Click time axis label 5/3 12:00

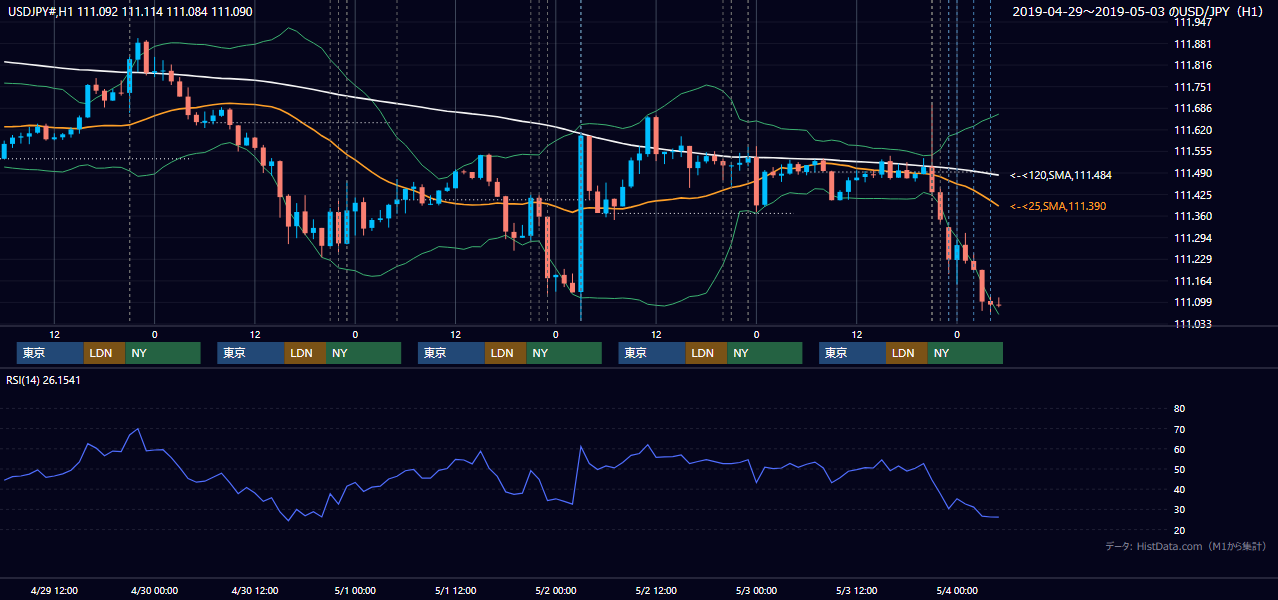click(856, 590)
